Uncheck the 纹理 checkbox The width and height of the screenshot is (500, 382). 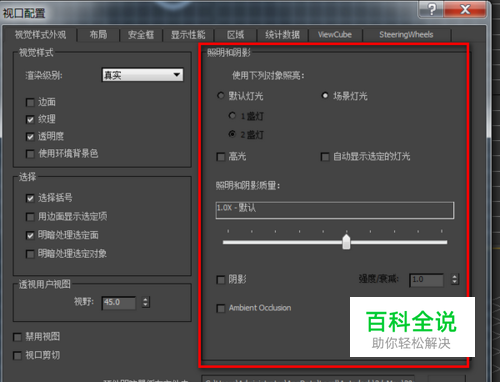30,119
